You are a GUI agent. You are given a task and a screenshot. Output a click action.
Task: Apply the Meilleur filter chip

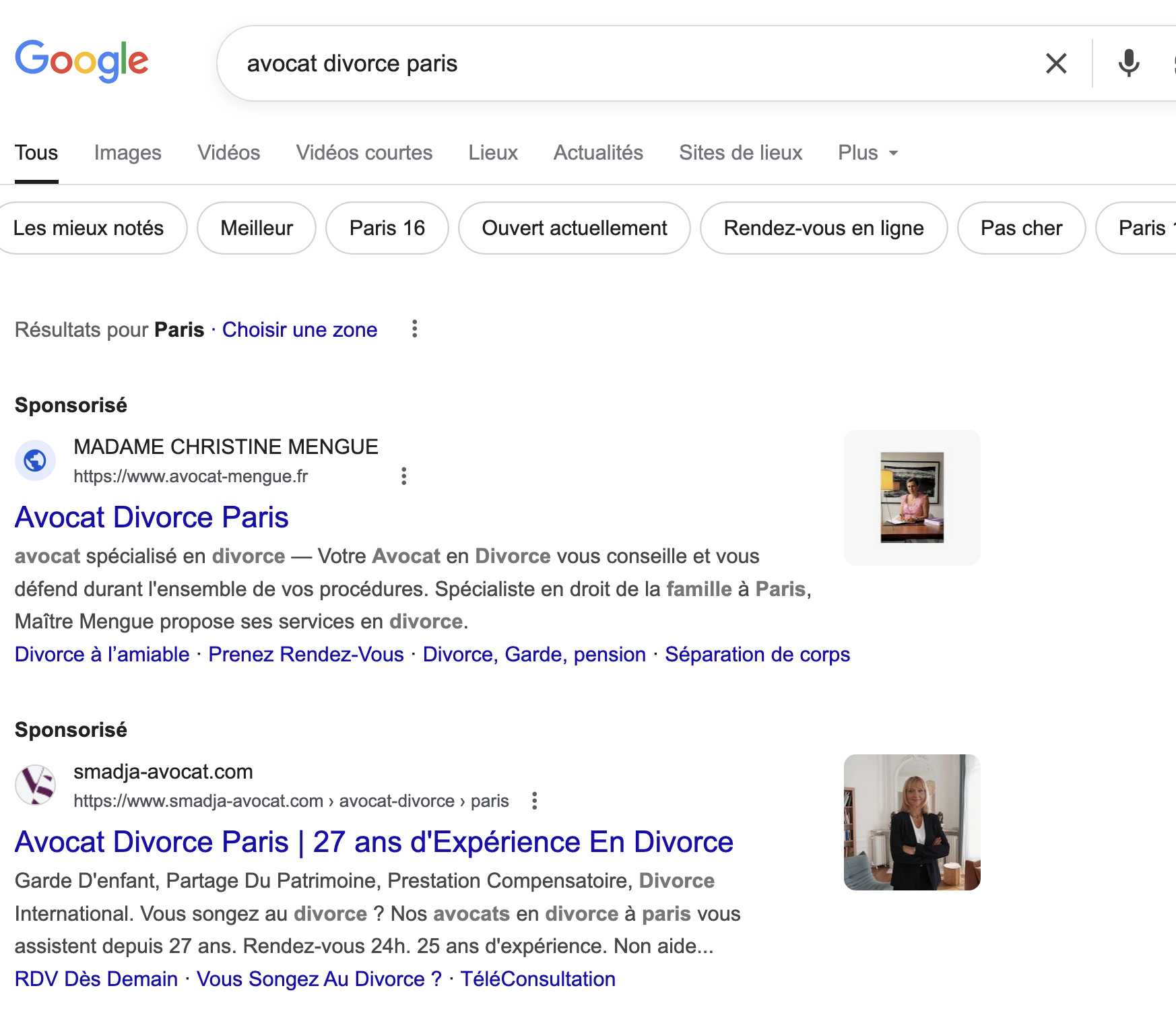tap(257, 228)
